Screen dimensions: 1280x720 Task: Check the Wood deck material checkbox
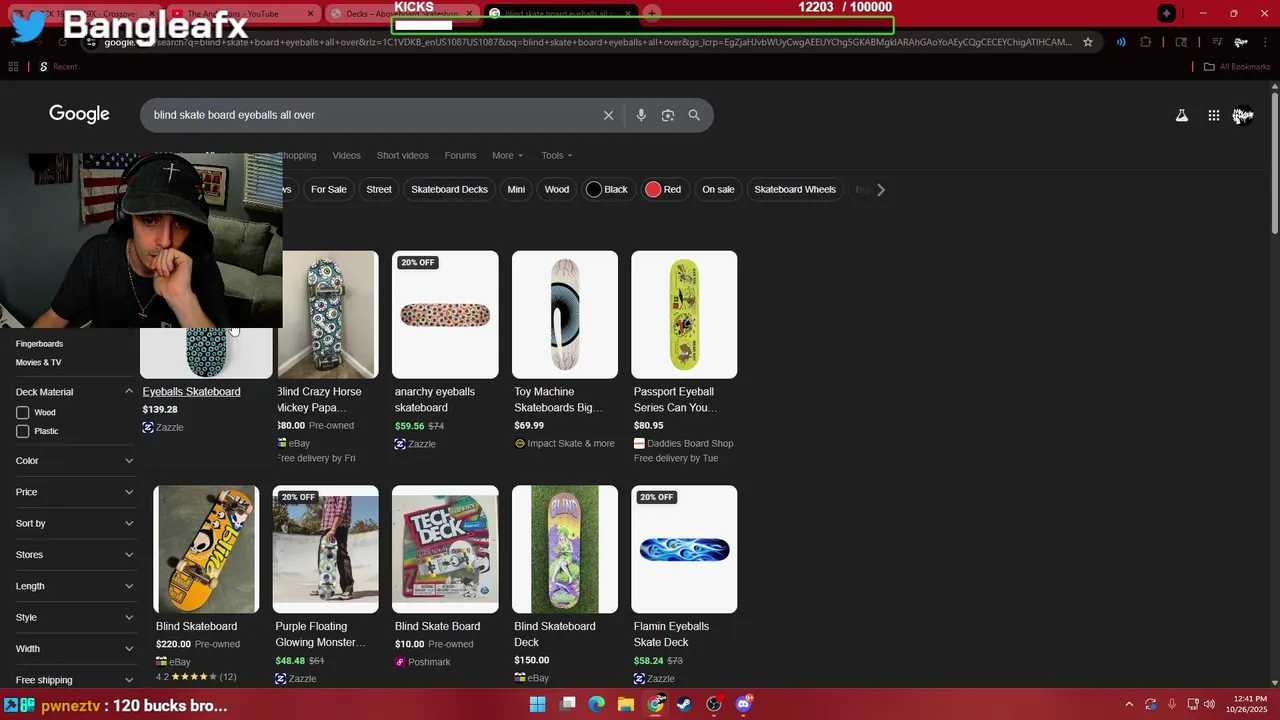point(23,412)
